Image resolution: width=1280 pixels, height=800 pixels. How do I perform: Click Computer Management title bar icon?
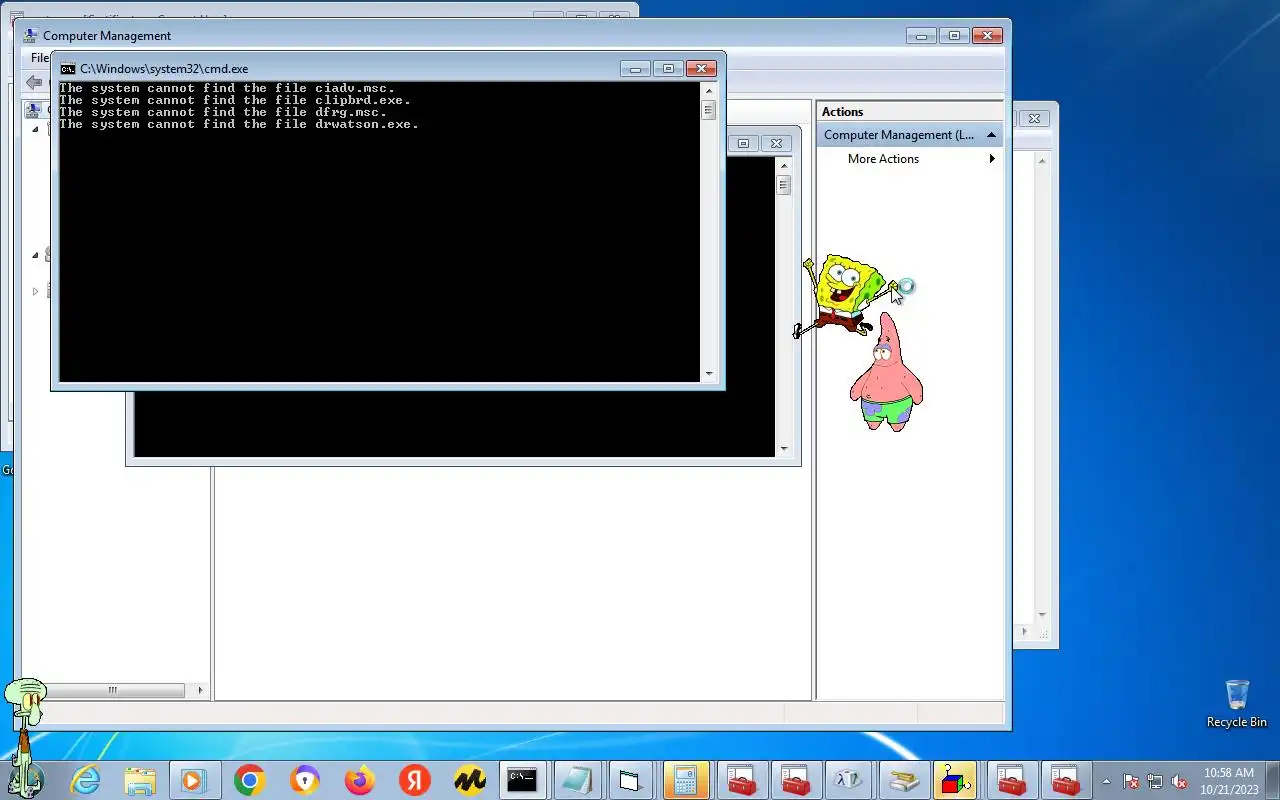click(x=31, y=35)
